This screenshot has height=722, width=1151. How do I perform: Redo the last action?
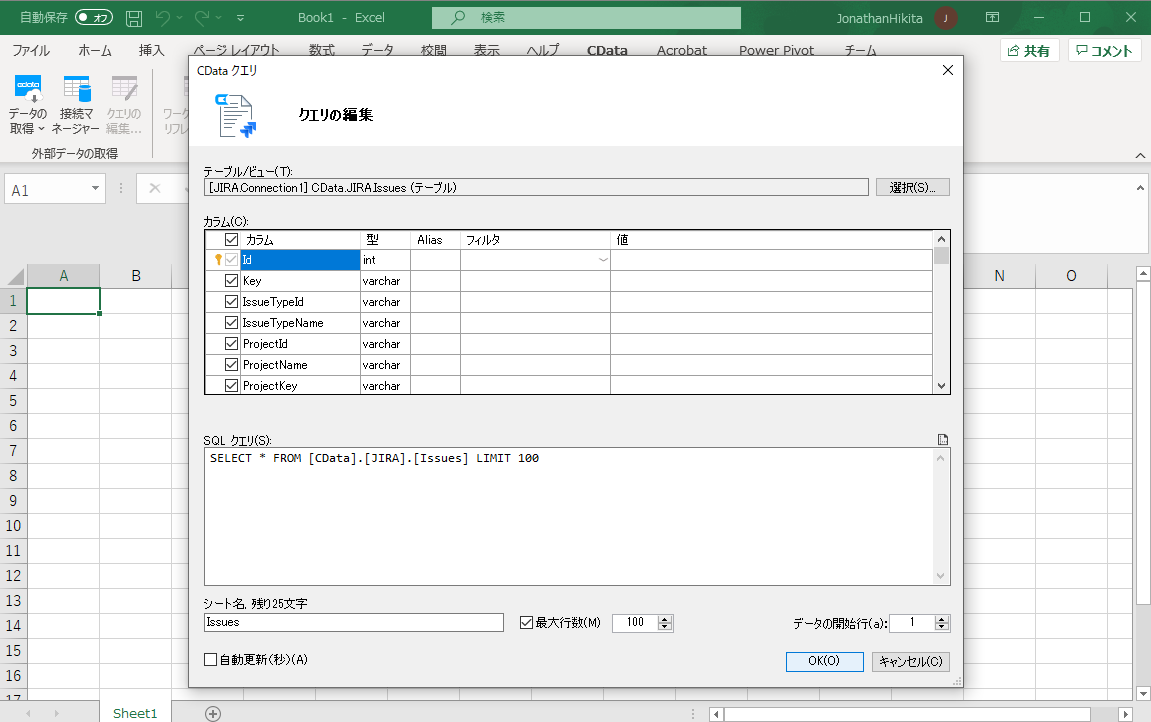(203, 17)
